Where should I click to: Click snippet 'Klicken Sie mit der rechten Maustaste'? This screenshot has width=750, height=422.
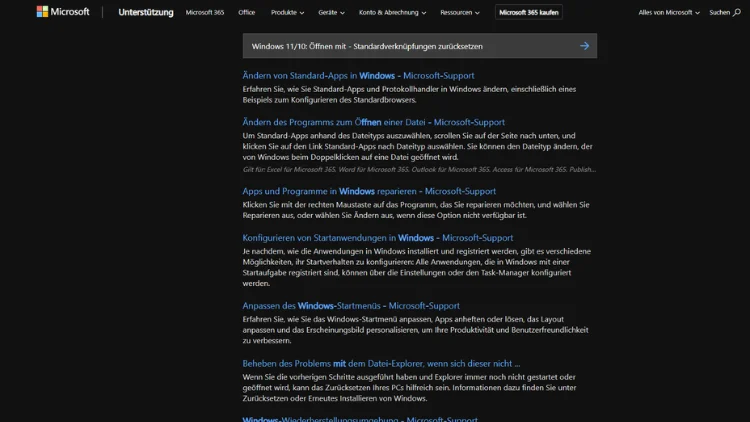(416, 210)
